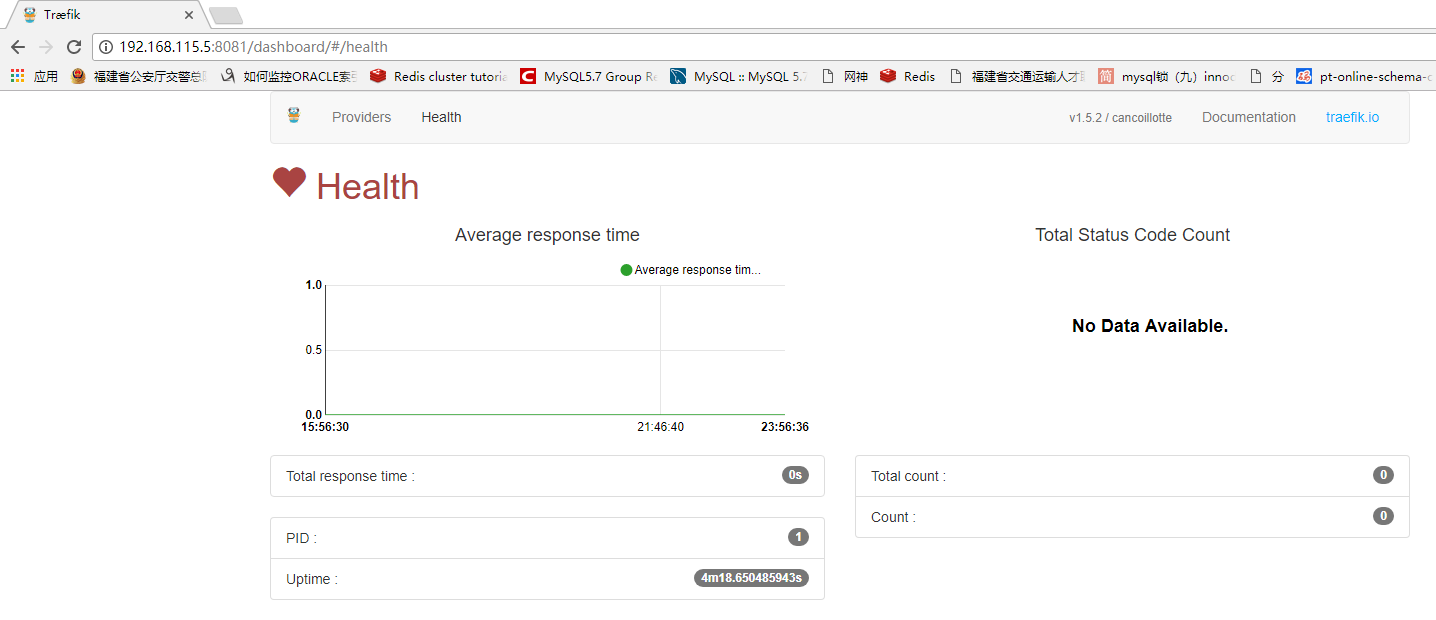The image size is (1436, 620).
Task: Open the 福建省交通运输人才 bookmark
Action: [1016, 76]
